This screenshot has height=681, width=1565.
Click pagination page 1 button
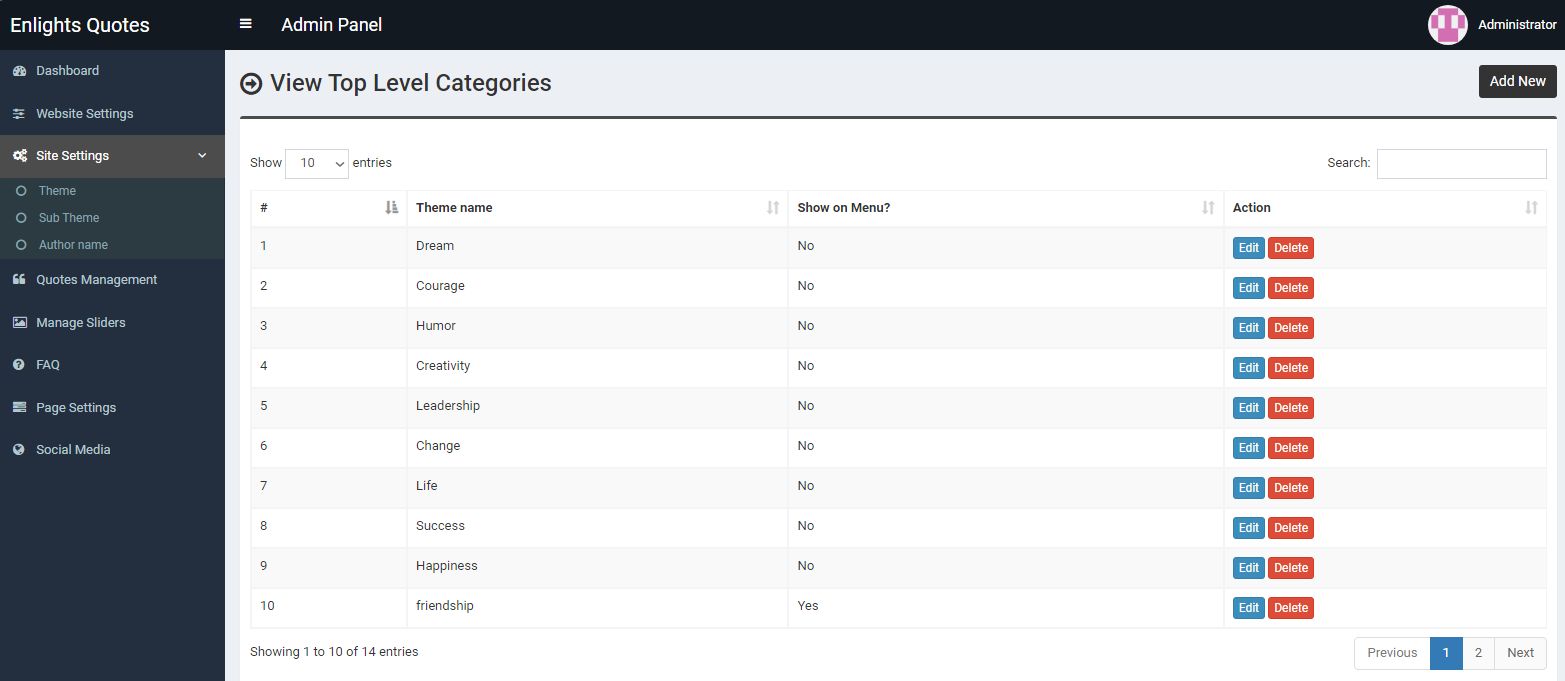click(1446, 653)
